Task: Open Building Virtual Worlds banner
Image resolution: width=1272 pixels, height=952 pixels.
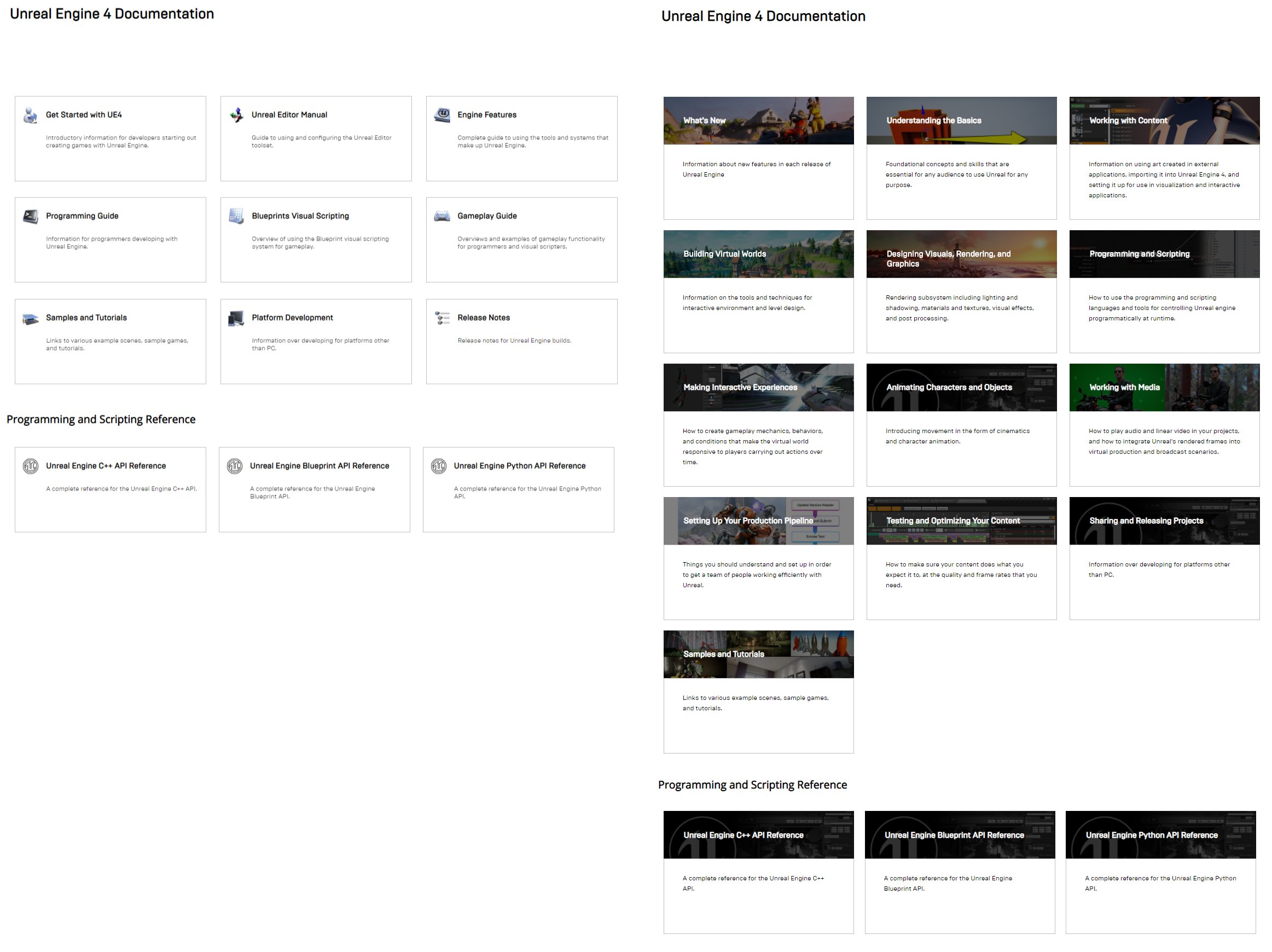Action: 758,254
